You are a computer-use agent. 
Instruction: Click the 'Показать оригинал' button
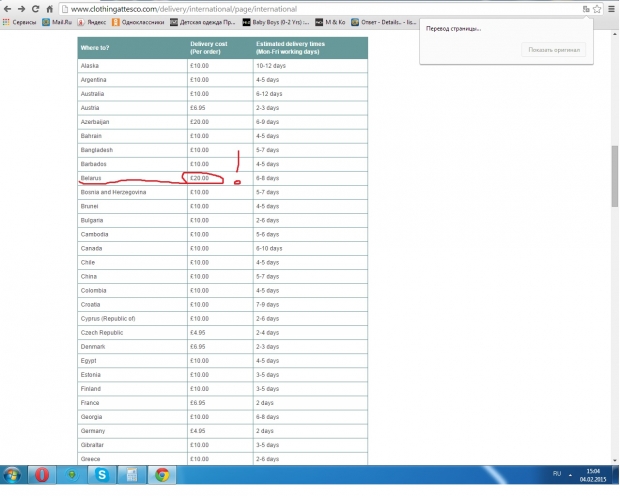coord(552,50)
